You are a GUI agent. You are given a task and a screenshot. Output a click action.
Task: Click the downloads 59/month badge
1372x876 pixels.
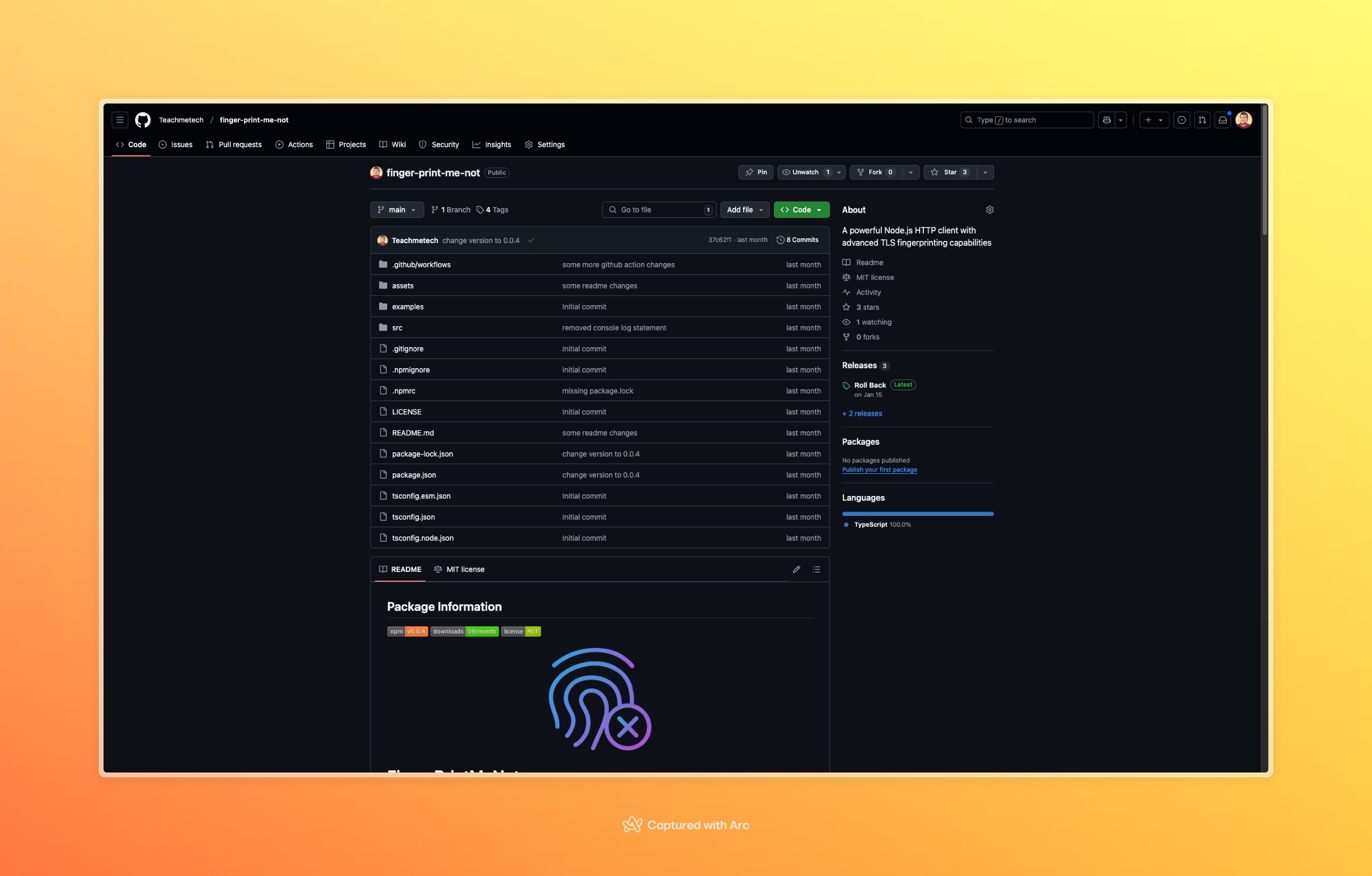pos(464,631)
